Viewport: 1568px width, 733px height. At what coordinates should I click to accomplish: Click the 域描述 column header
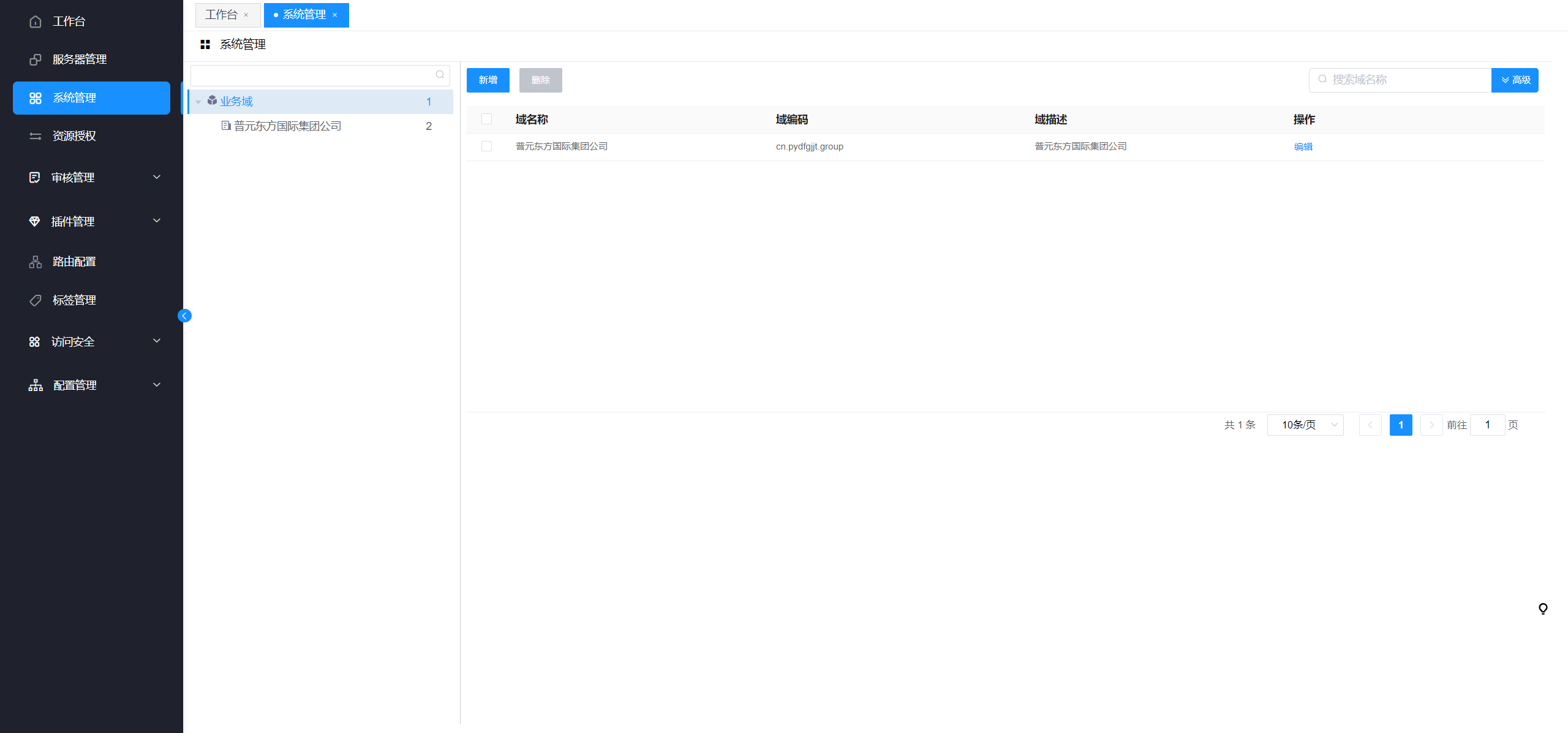[1051, 120]
